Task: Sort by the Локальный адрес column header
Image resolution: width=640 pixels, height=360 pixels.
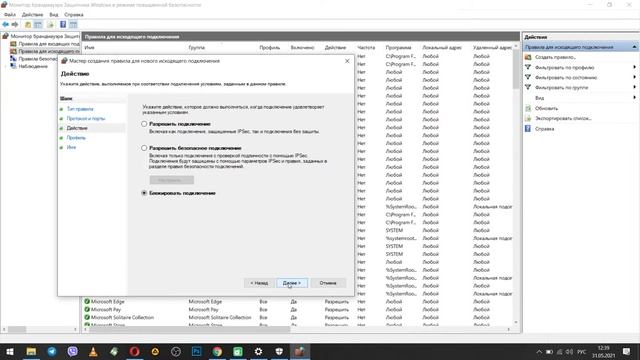Action: pyautogui.click(x=442, y=47)
